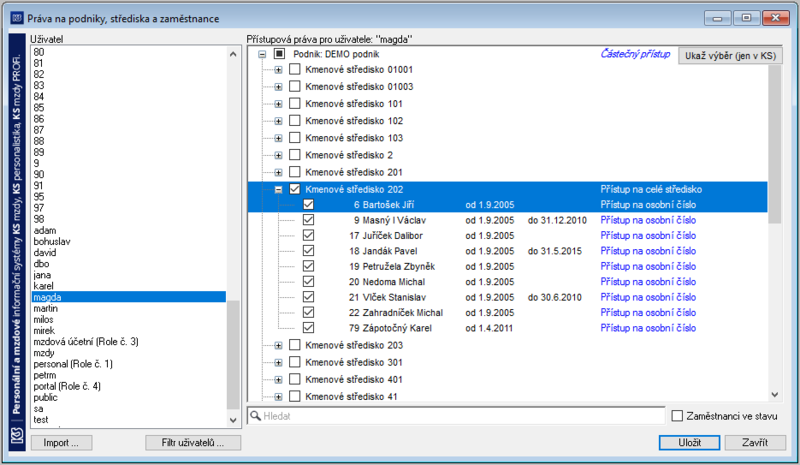This screenshot has width=800, height=465.
Task: Click the app icon in title bar
Action: (17, 18)
